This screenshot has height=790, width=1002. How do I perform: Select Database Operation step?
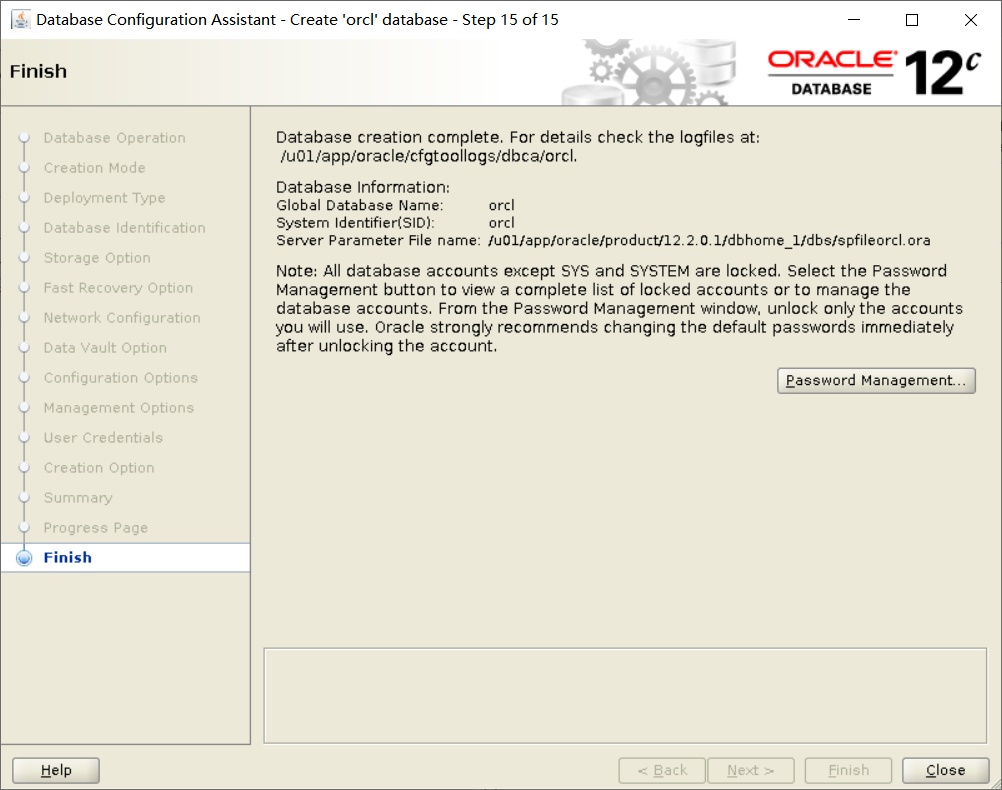114,138
